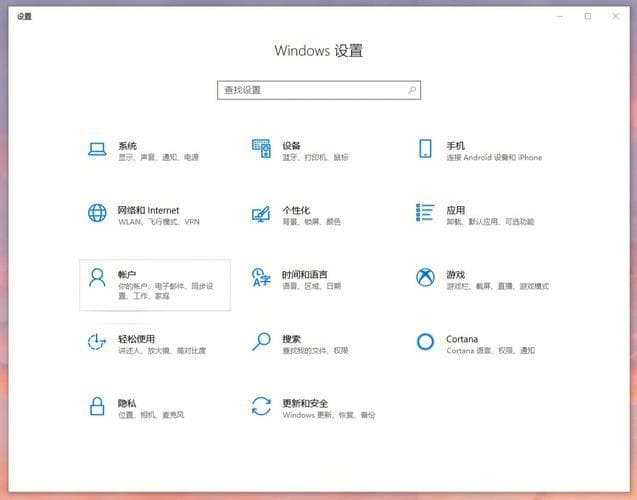The width and height of the screenshot is (637, 500).
Task: Open the 更新和安全 refresh arrows icon
Action: click(261, 406)
